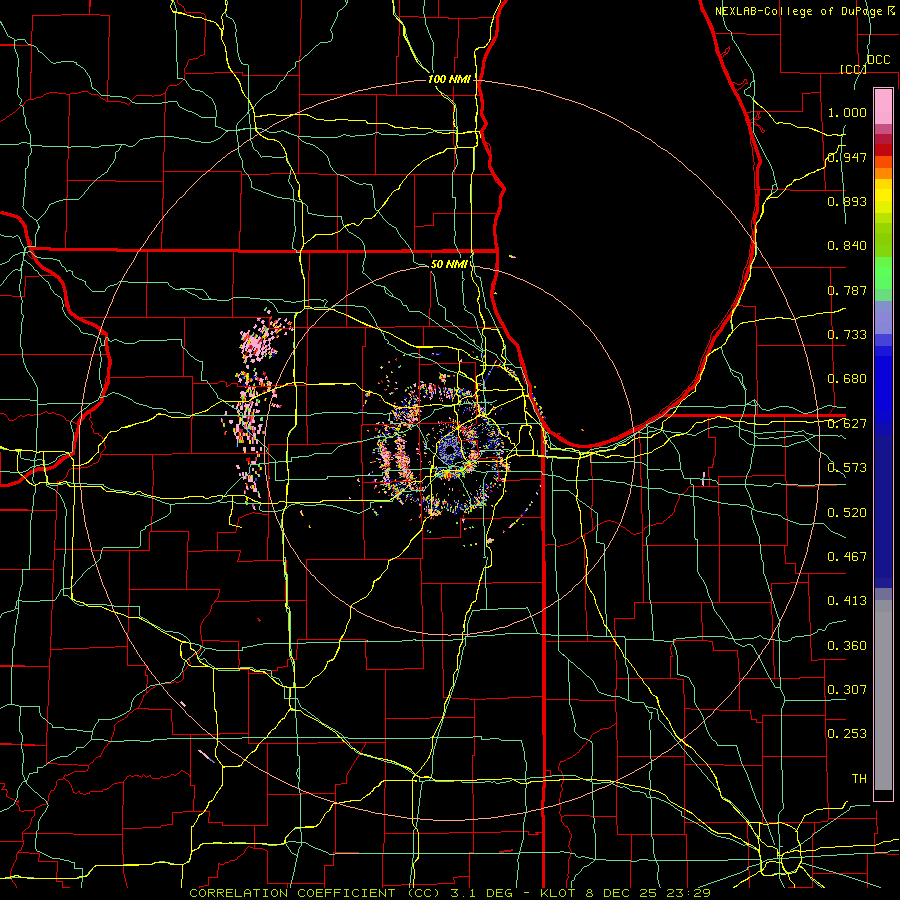Click the 0.360 scale value
This screenshot has height=900, width=900.
click(x=847, y=646)
